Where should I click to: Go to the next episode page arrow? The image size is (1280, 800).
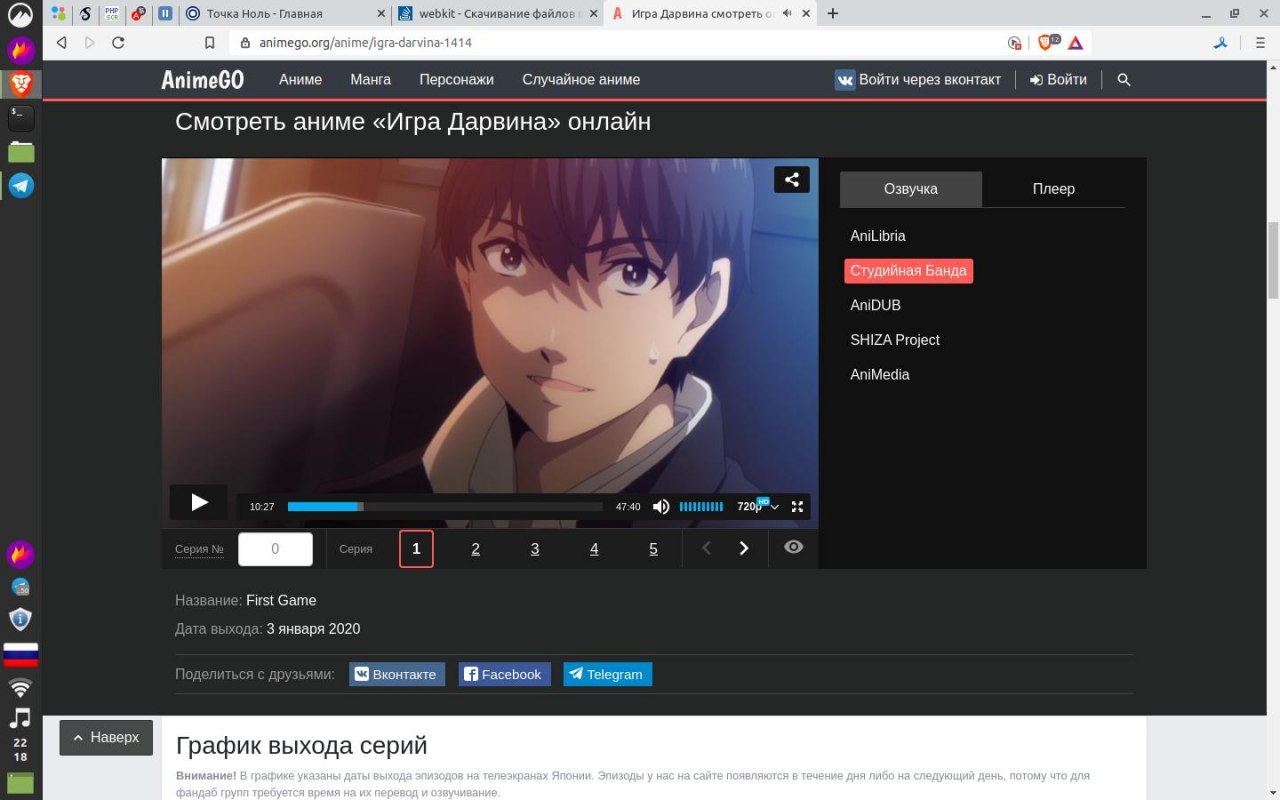(744, 548)
